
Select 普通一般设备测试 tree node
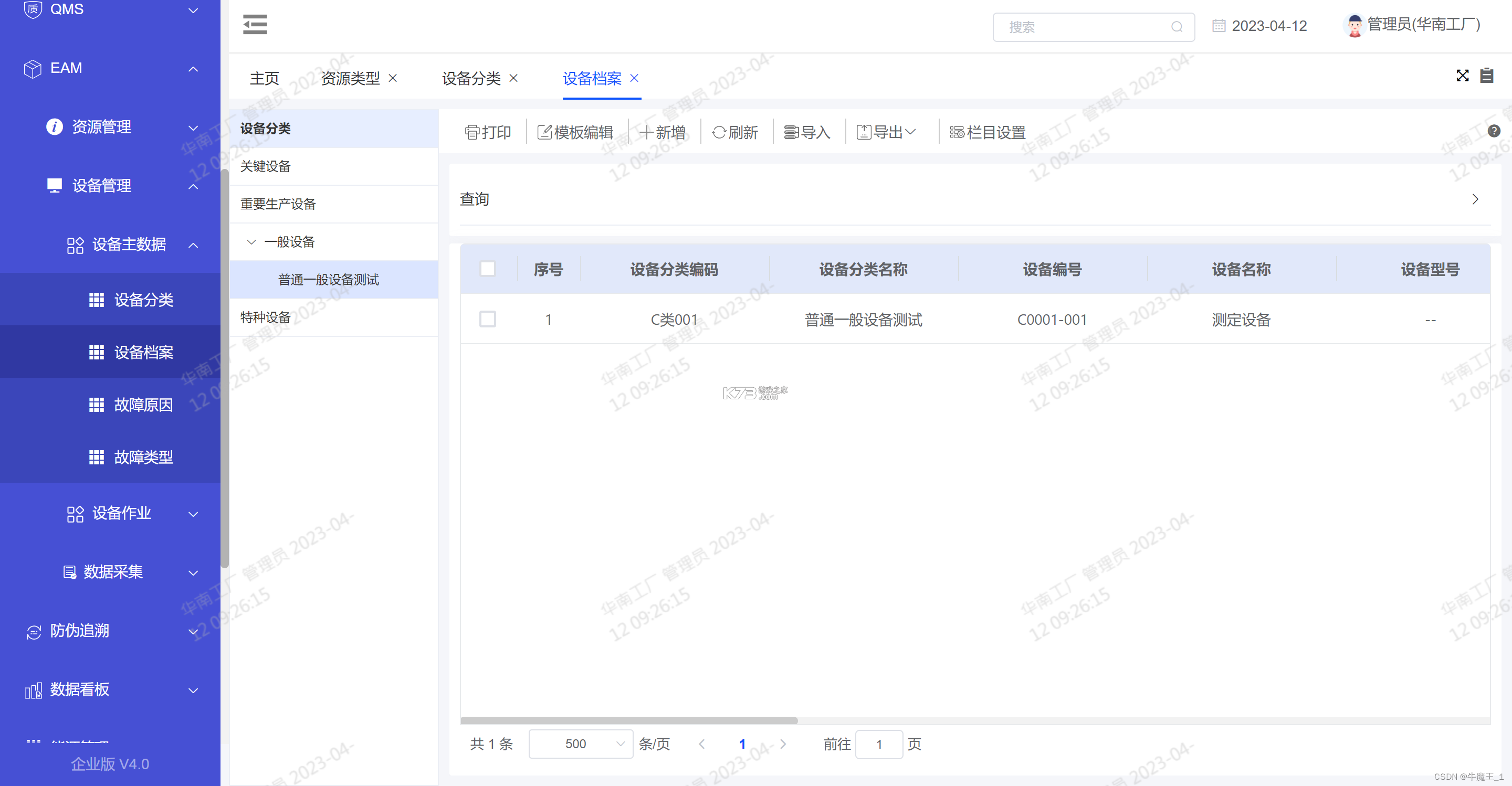334,280
